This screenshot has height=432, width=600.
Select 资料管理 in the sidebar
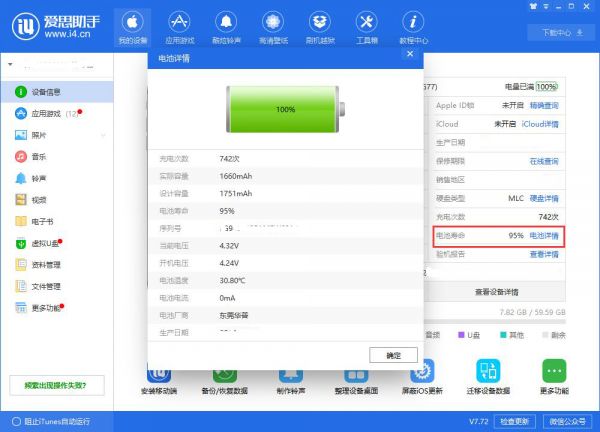pos(57,264)
